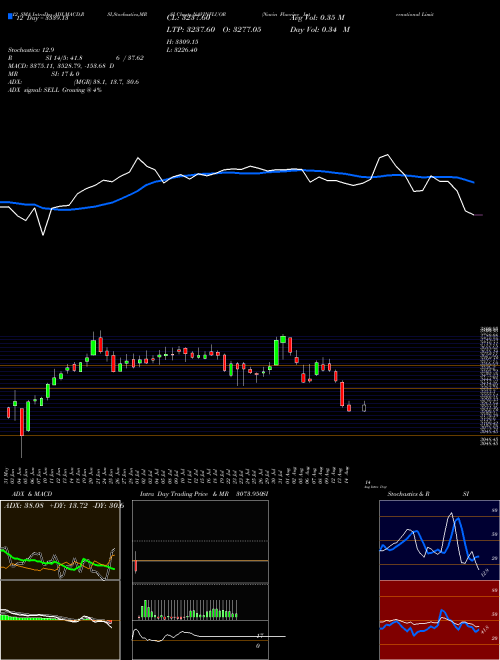This screenshot has width=500, height=660.
Task: Click the '(MGR) 38.1, 13.7, 30.6' ADX values
Action: coord(106,82)
